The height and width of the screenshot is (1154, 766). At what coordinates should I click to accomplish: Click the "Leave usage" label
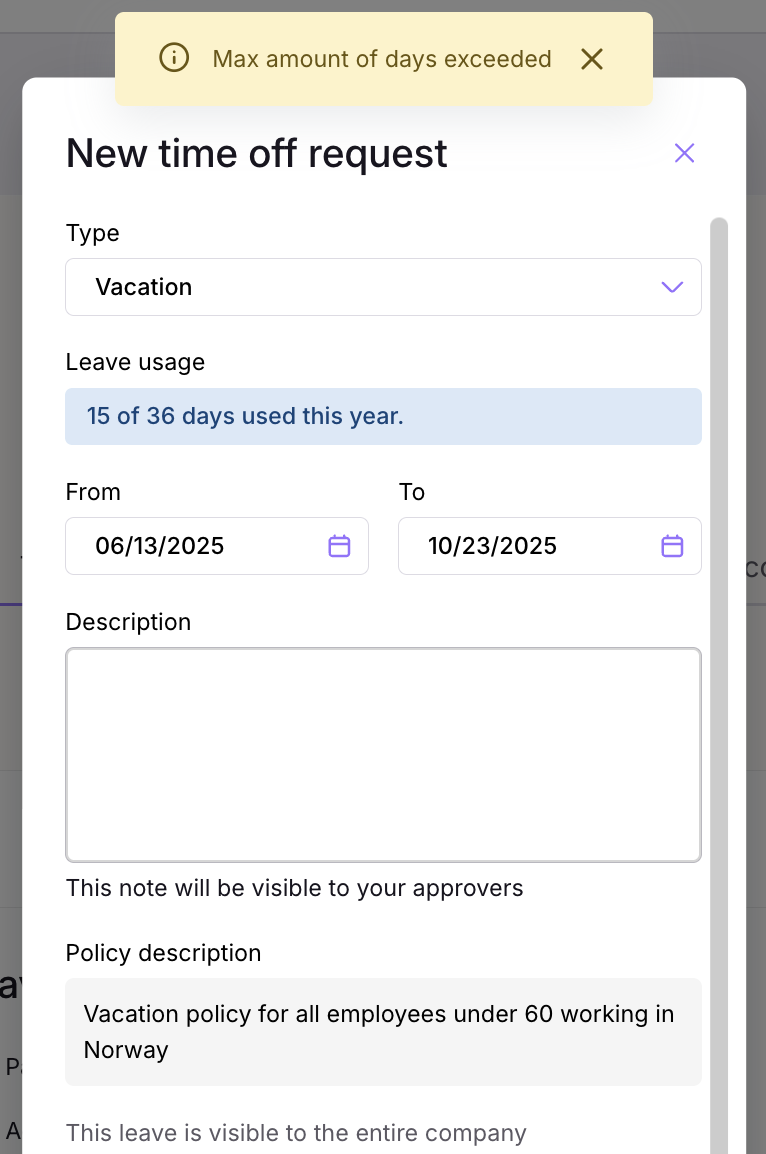pyautogui.click(x=135, y=362)
